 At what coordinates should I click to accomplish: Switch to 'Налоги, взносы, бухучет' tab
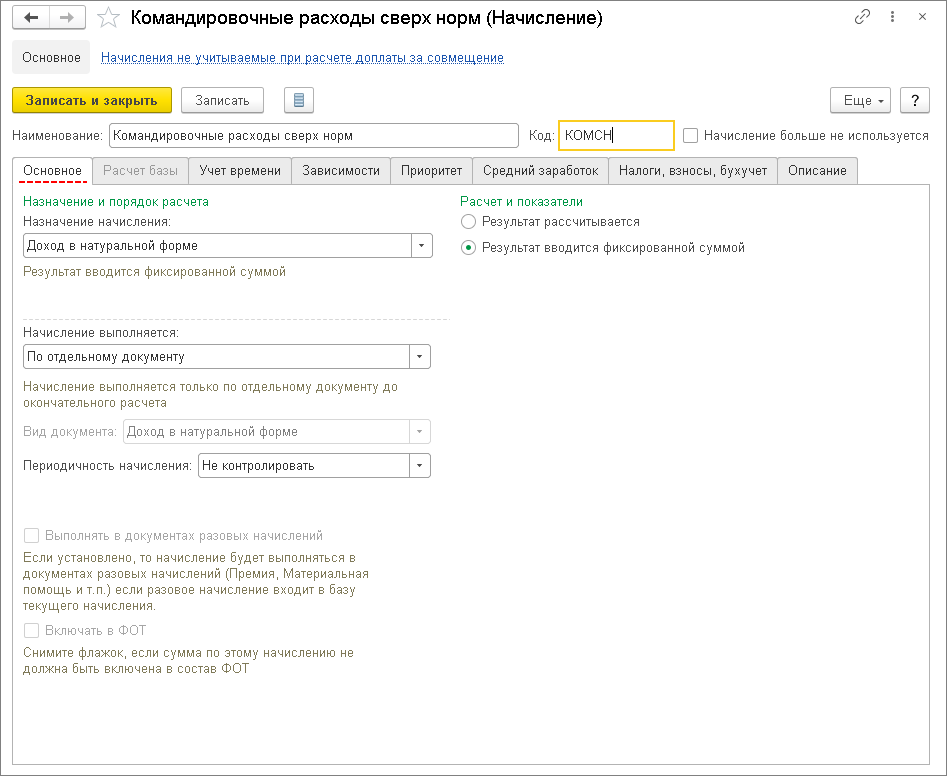(x=693, y=170)
